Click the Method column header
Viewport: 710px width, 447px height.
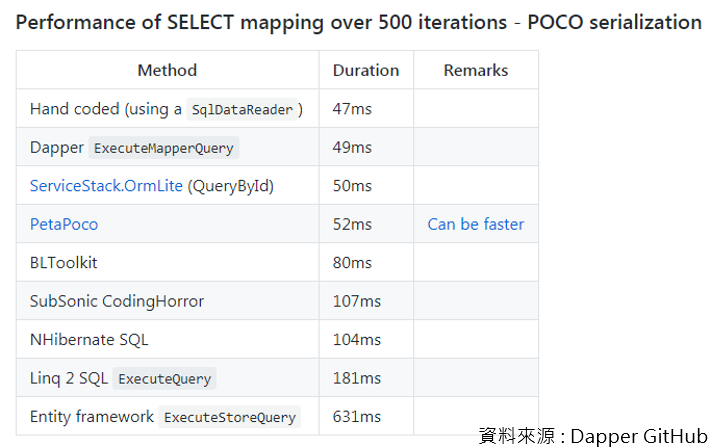(x=167, y=71)
